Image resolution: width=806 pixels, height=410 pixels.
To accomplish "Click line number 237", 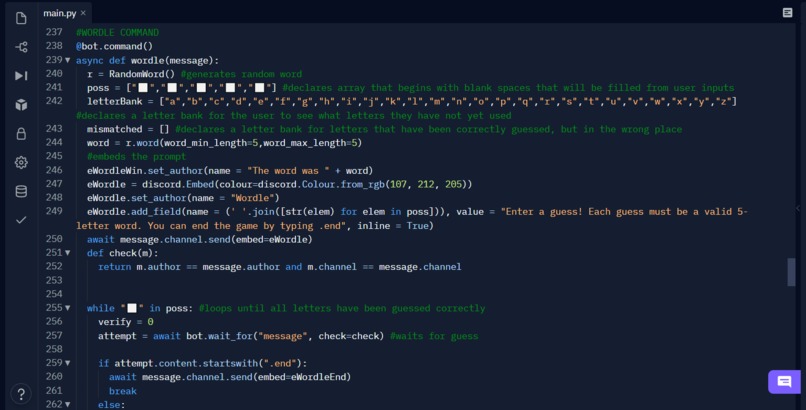I will [54, 32].
